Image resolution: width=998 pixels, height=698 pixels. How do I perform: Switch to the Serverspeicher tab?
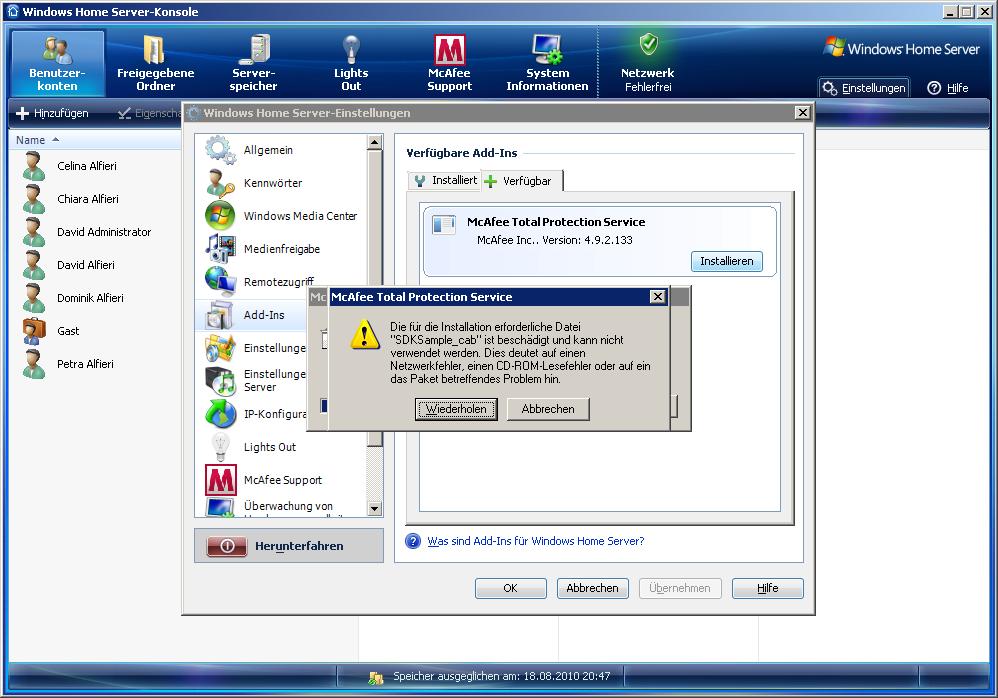click(x=253, y=64)
